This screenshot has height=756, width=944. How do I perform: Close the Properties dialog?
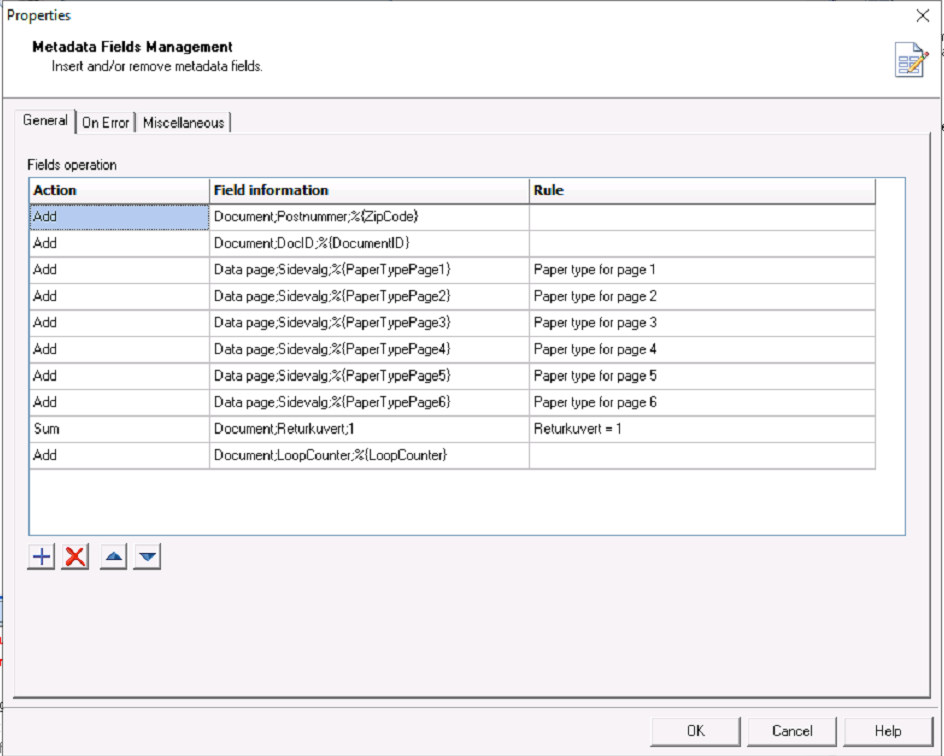pos(923,16)
